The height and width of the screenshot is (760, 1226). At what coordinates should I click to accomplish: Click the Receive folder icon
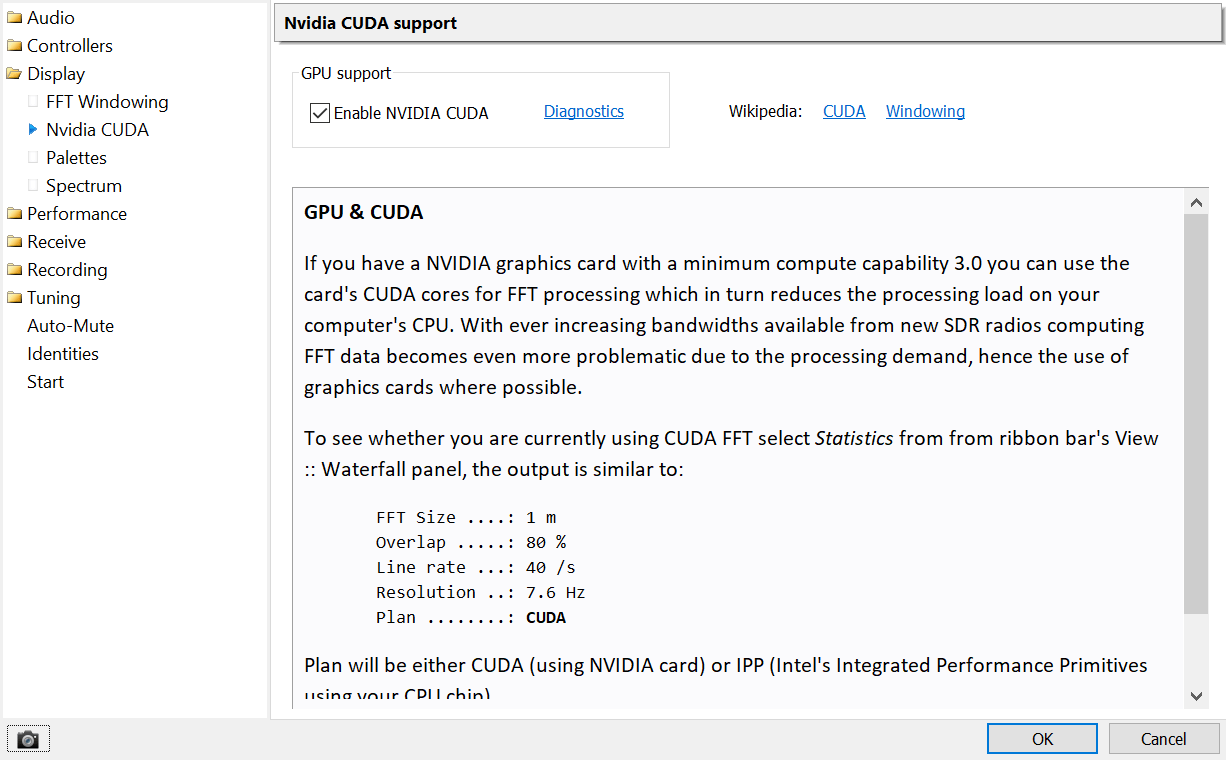(x=14, y=242)
